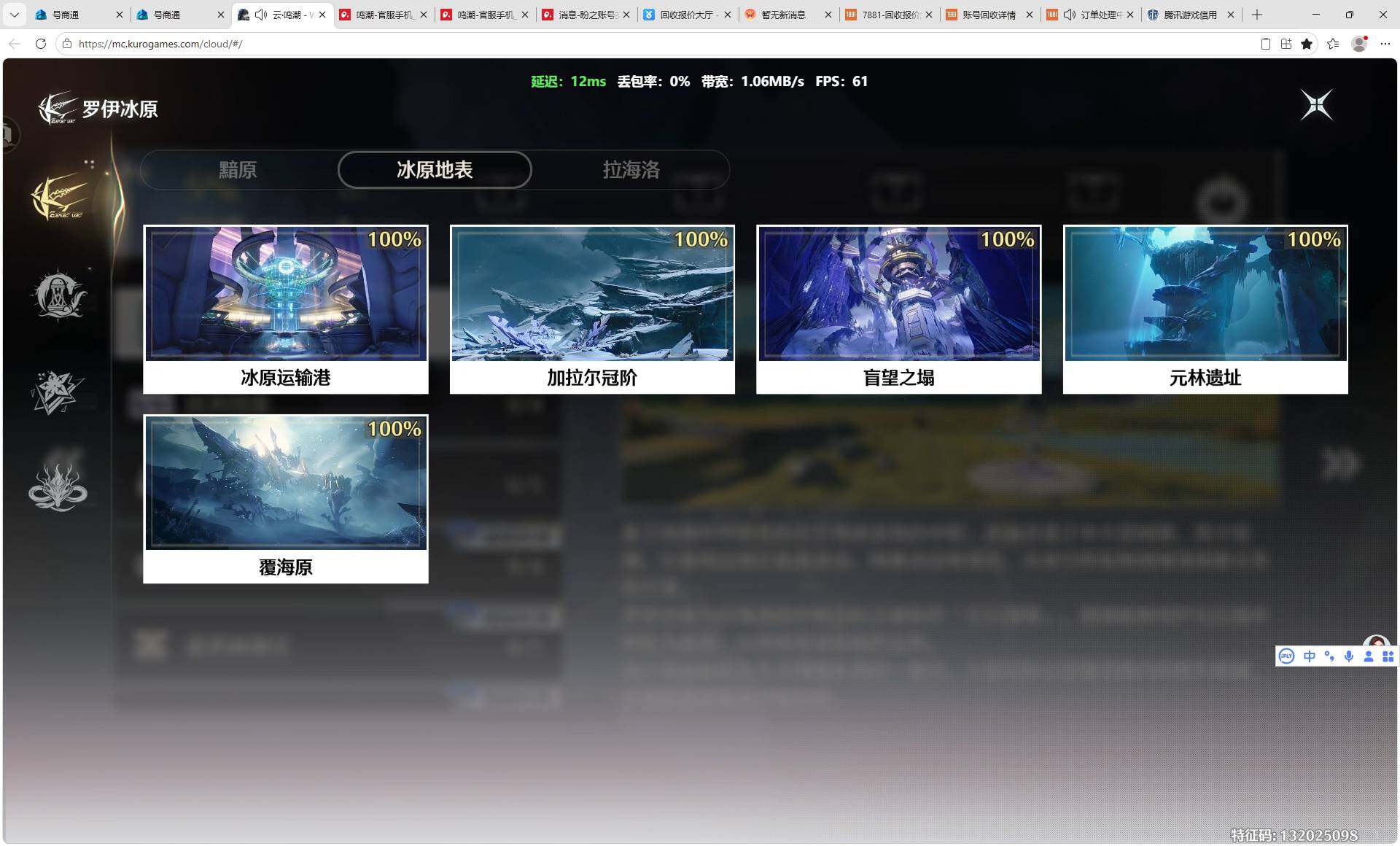Screen dimensions: 1400x846
Task: Open a new browser tab
Action: pos(1257,15)
